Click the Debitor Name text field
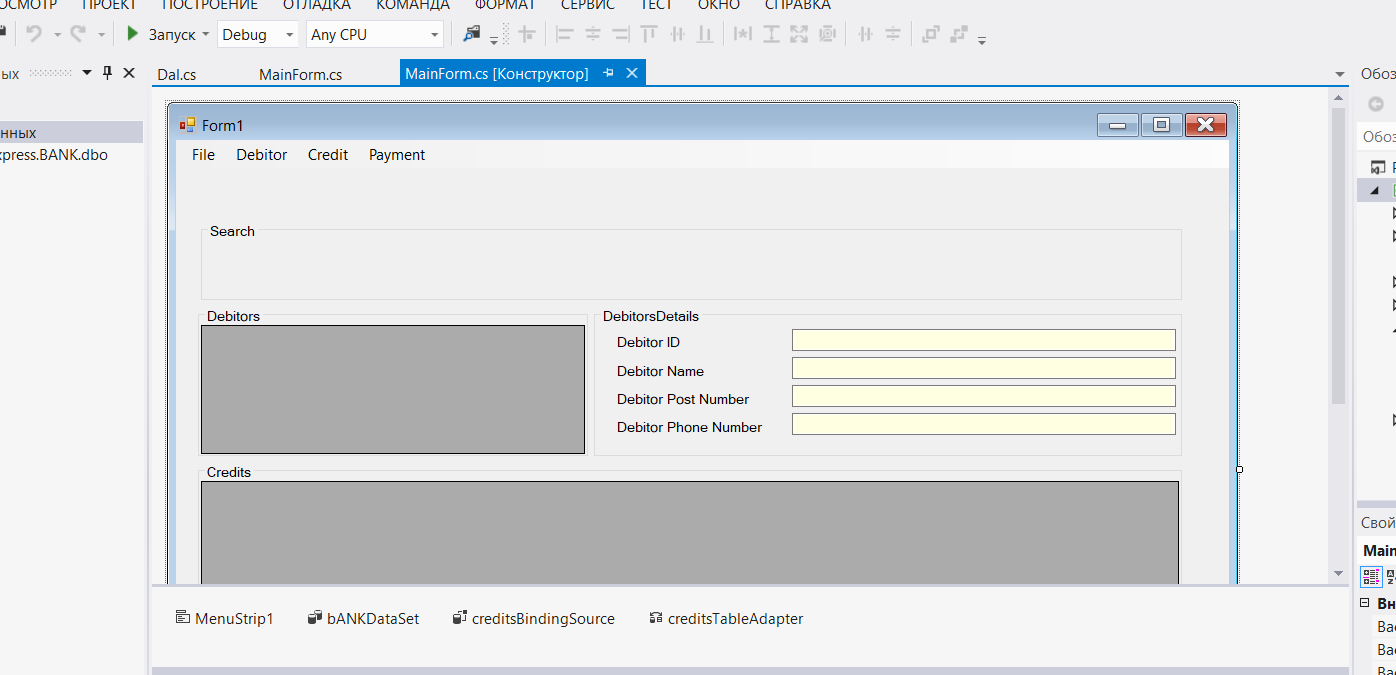 pyautogui.click(x=983, y=368)
